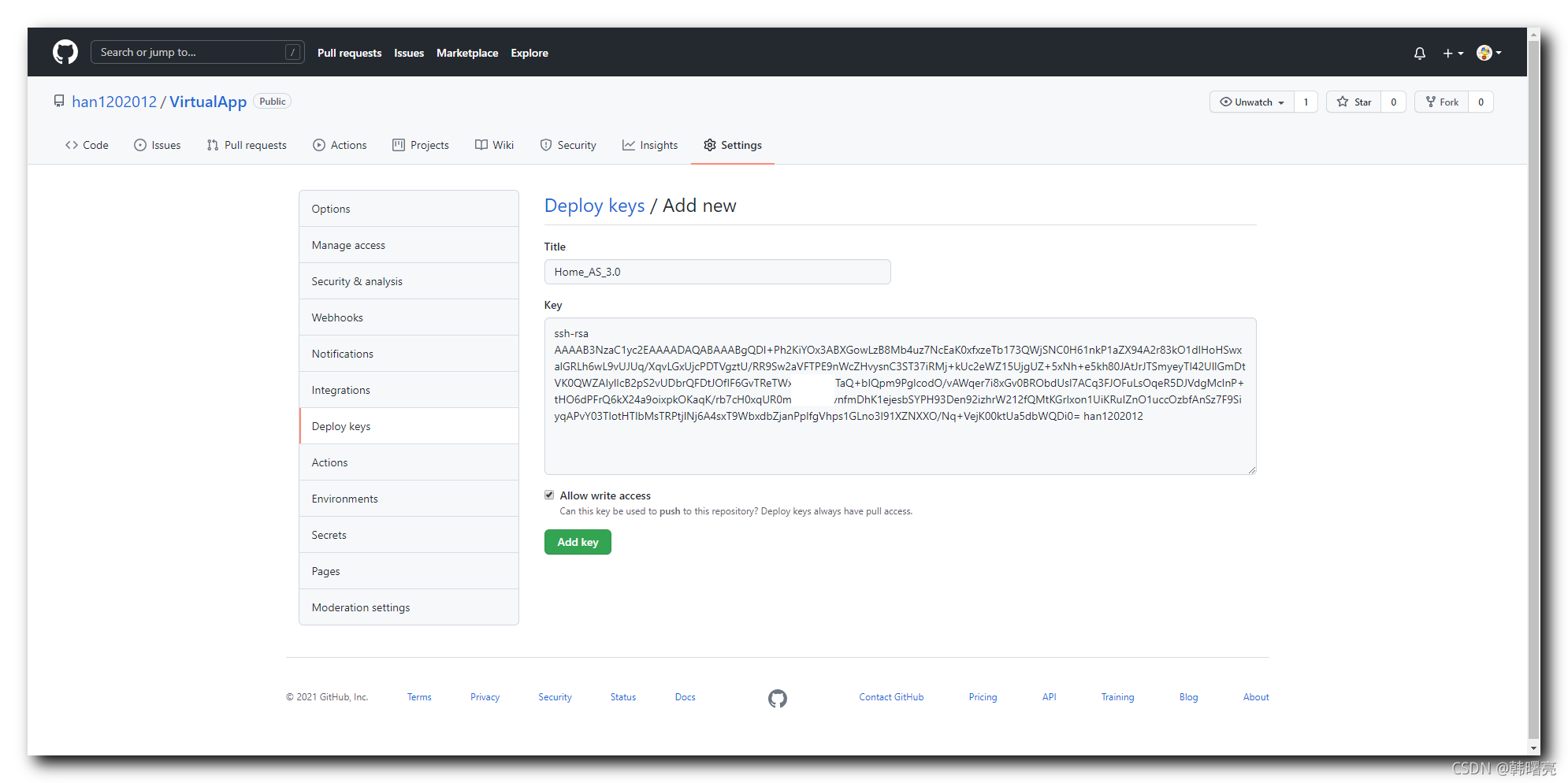
Task: Open Moderation settings
Action: (x=409, y=607)
